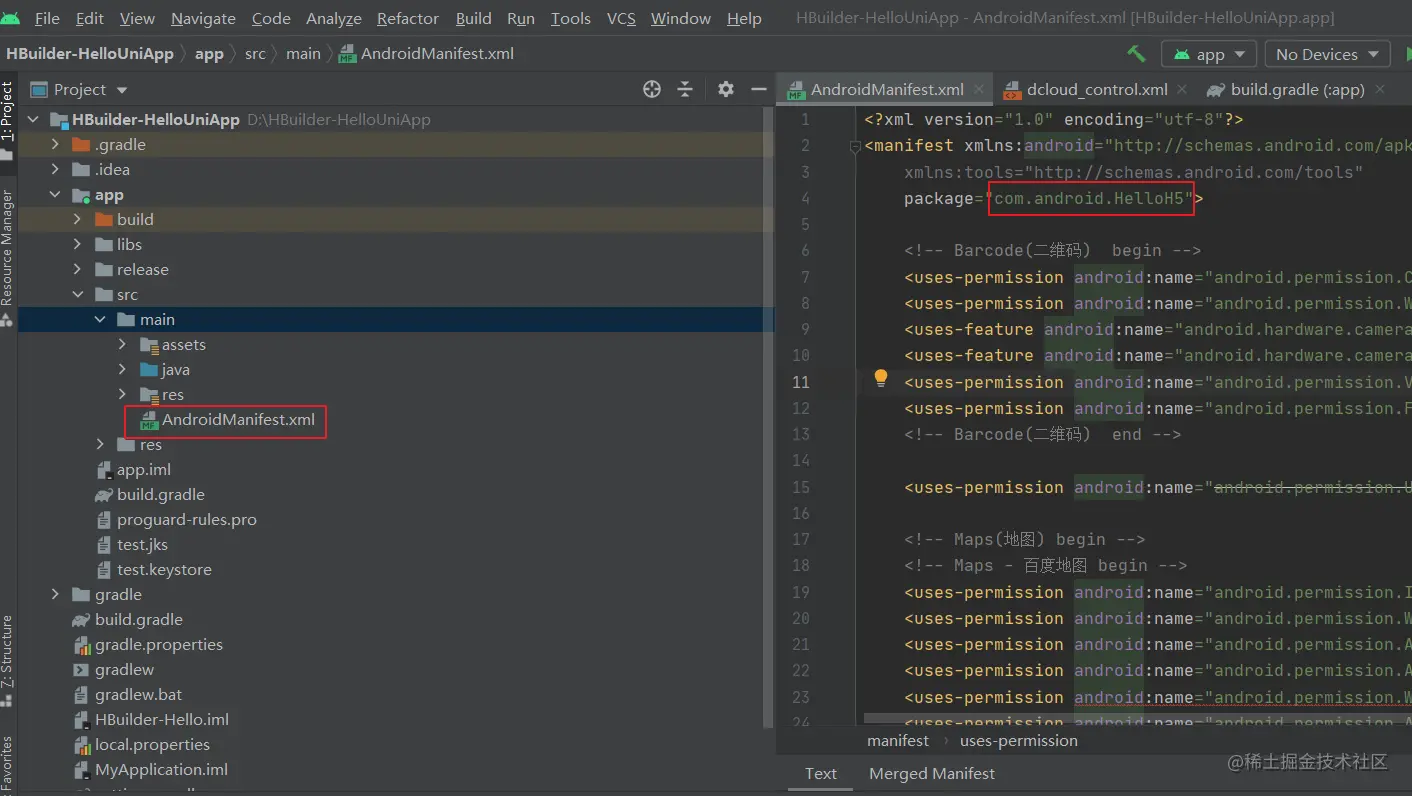Expand the assets folder in tree
This screenshot has width=1412, height=796.
(x=123, y=345)
